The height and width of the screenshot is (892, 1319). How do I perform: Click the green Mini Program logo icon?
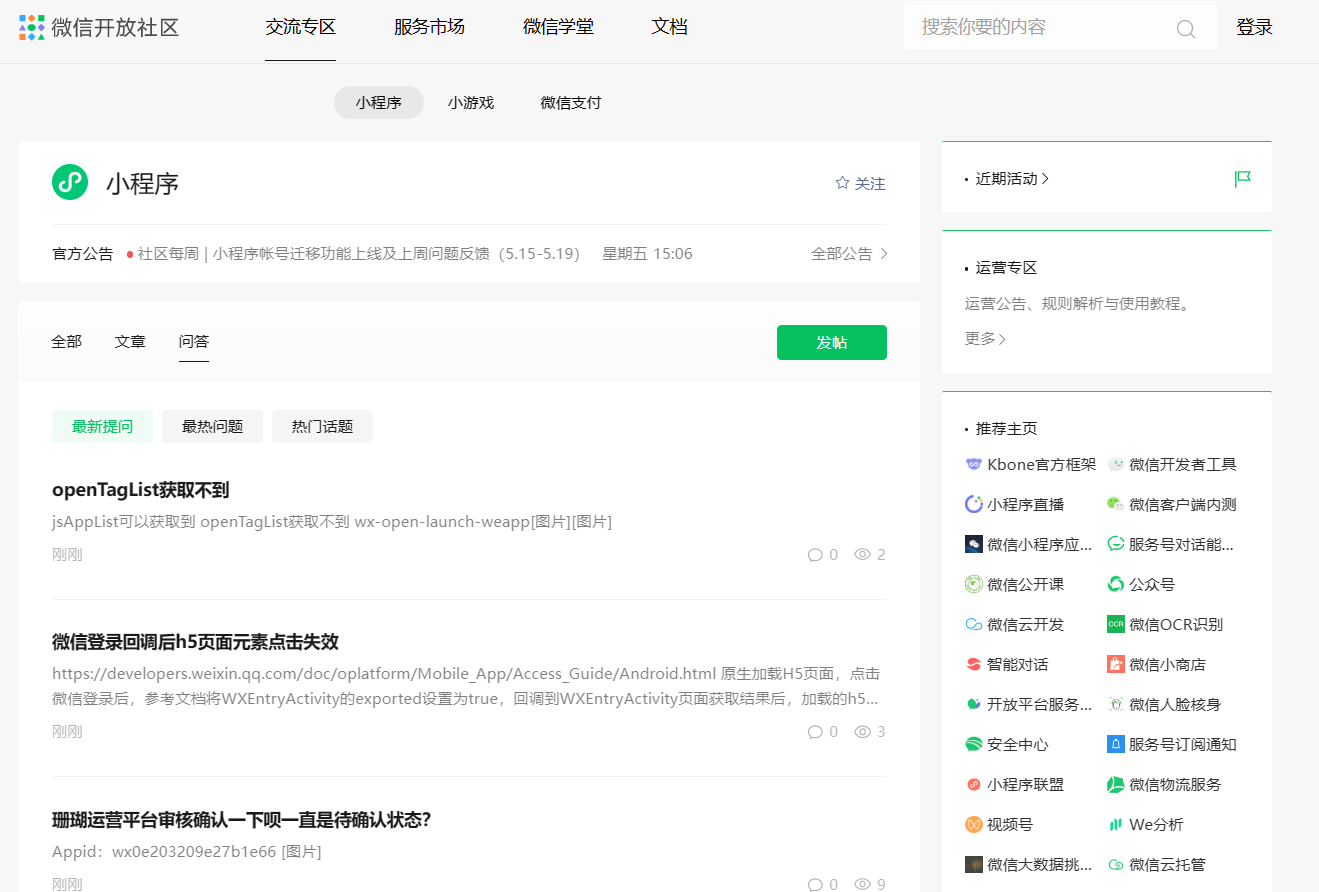[x=70, y=182]
